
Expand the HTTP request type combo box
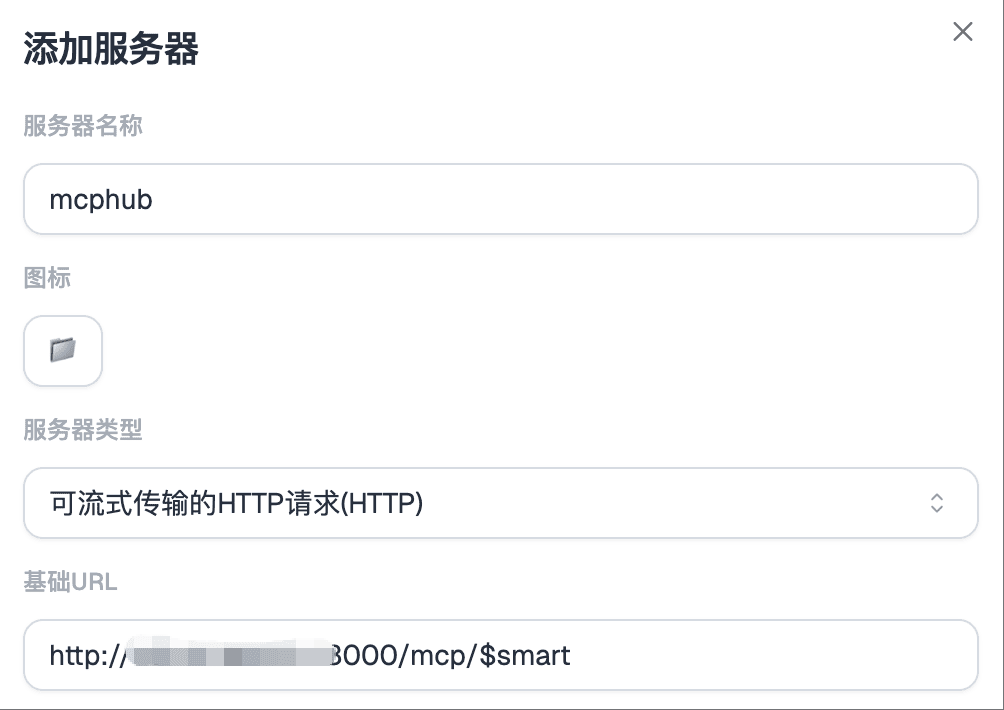[x=500, y=503]
